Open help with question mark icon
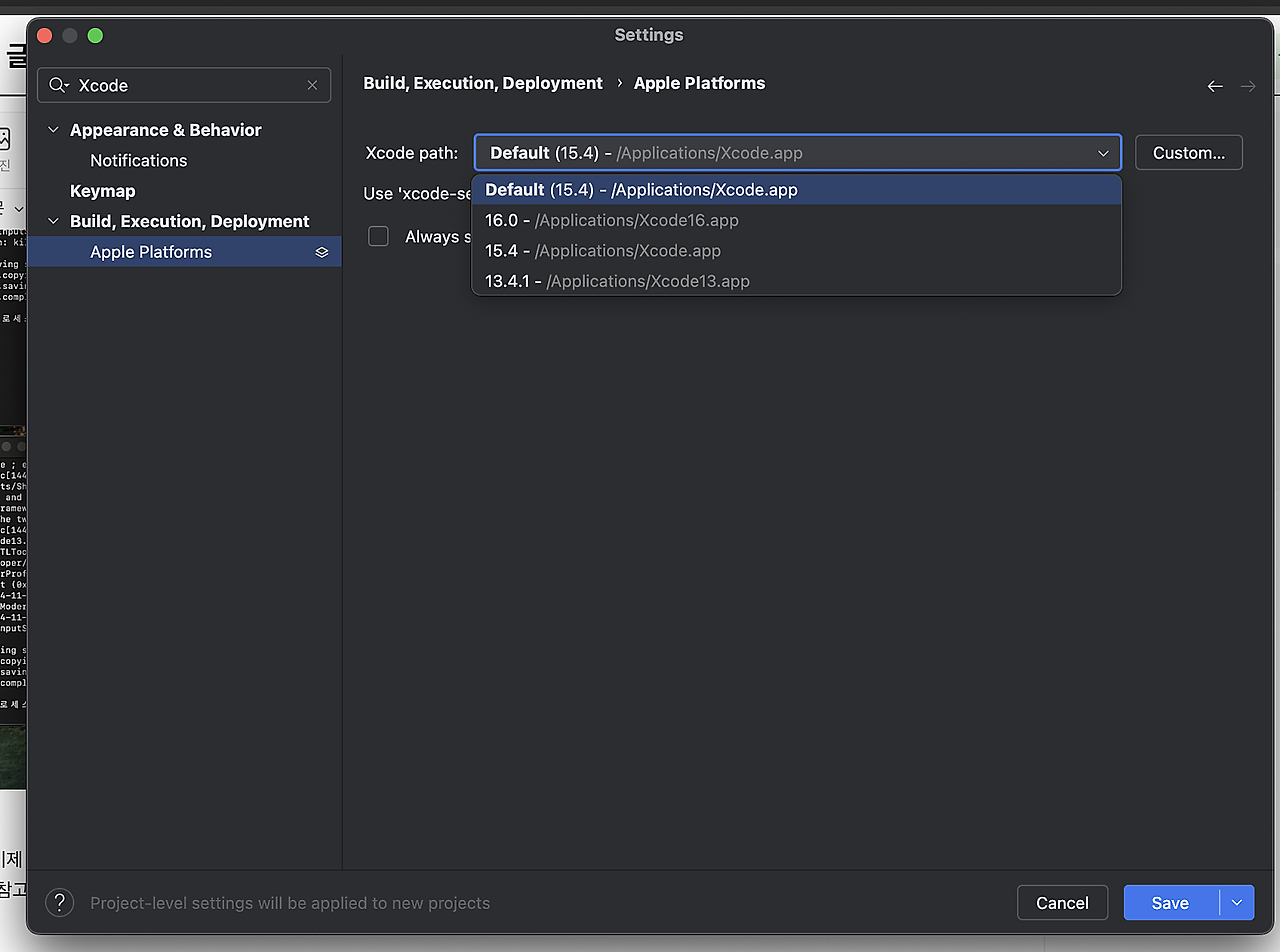This screenshot has height=952, width=1280. point(60,903)
